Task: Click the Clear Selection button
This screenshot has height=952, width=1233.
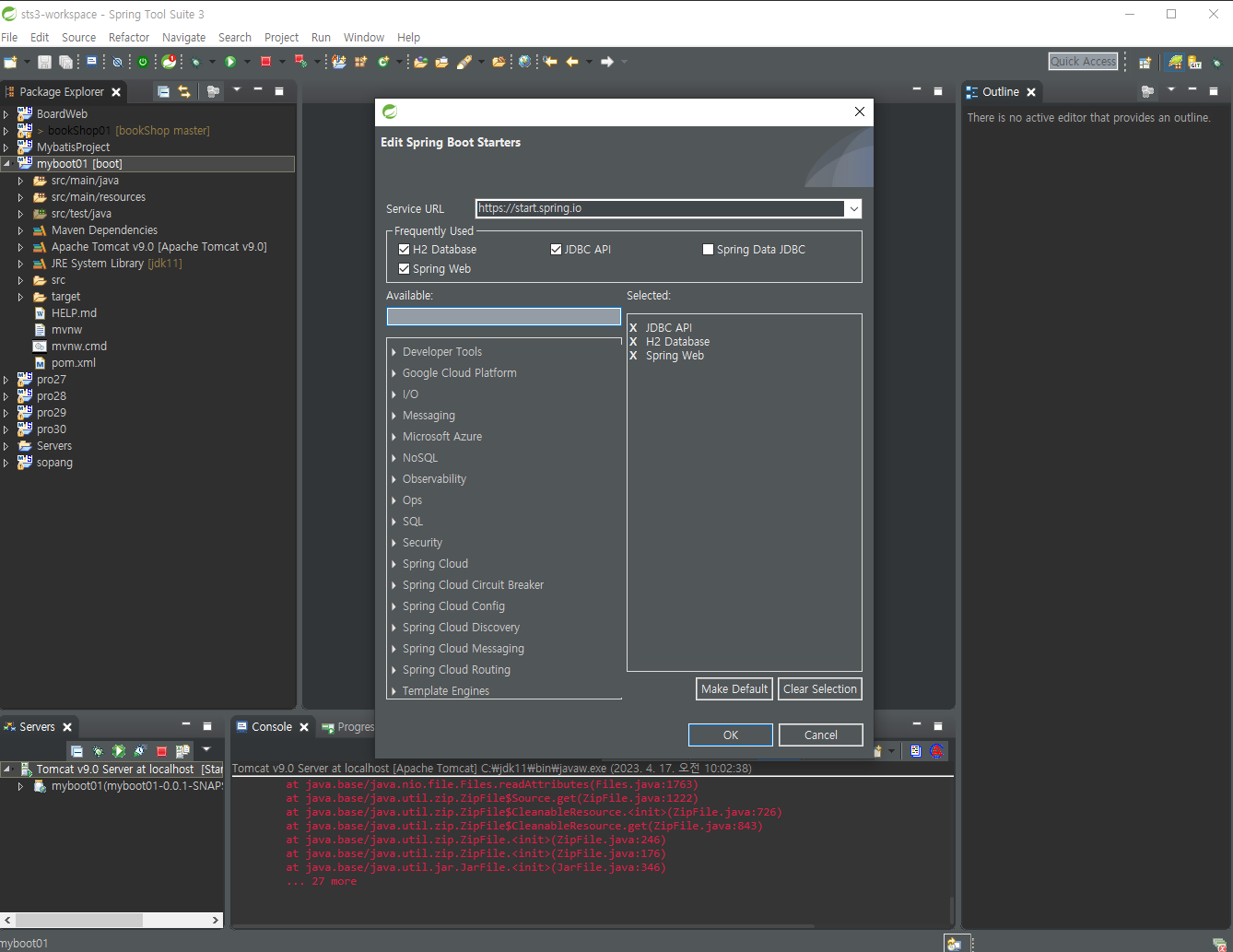Action: pos(820,688)
